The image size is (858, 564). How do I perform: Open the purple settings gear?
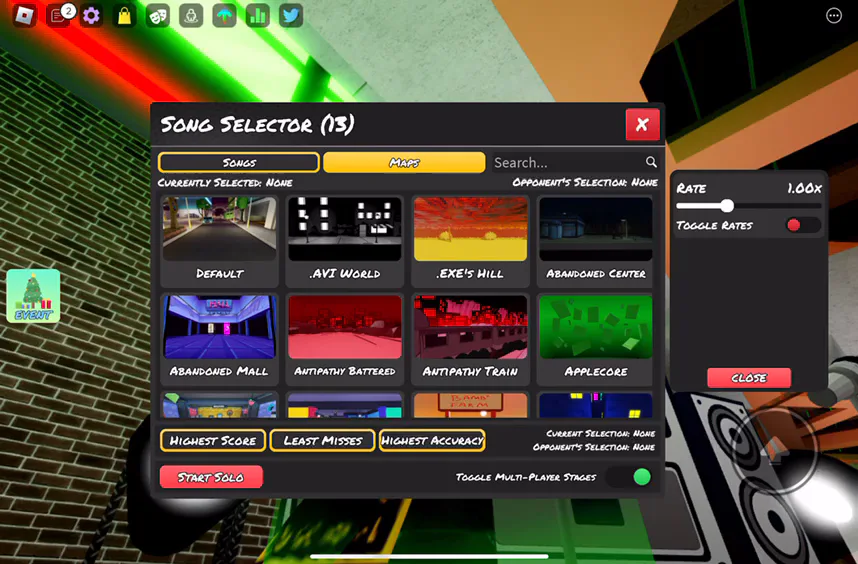coord(91,15)
